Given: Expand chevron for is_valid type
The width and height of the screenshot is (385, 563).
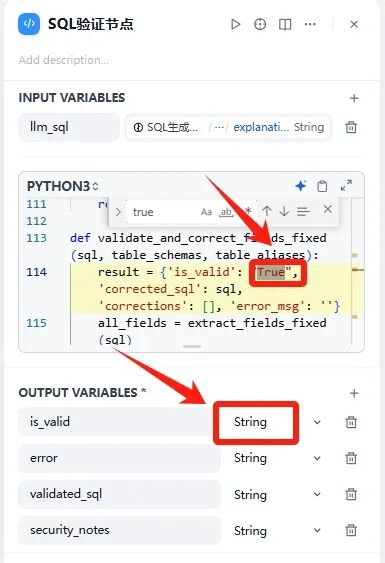Looking at the screenshot, I should pyautogui.click(x=317, y=422).
